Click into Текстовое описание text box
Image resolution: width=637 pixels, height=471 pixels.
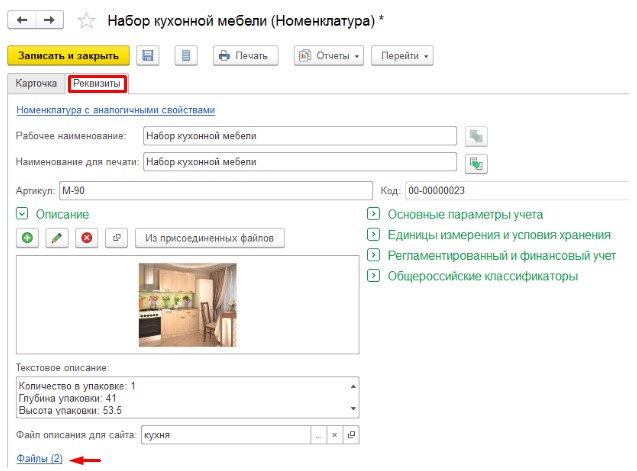click(x=188, y=397)
